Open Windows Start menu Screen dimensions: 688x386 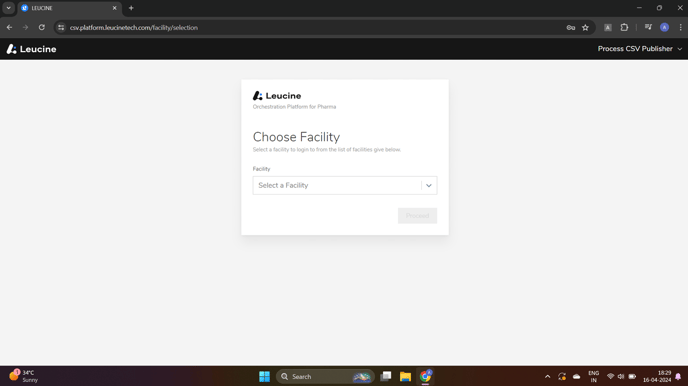pos(264,376)
